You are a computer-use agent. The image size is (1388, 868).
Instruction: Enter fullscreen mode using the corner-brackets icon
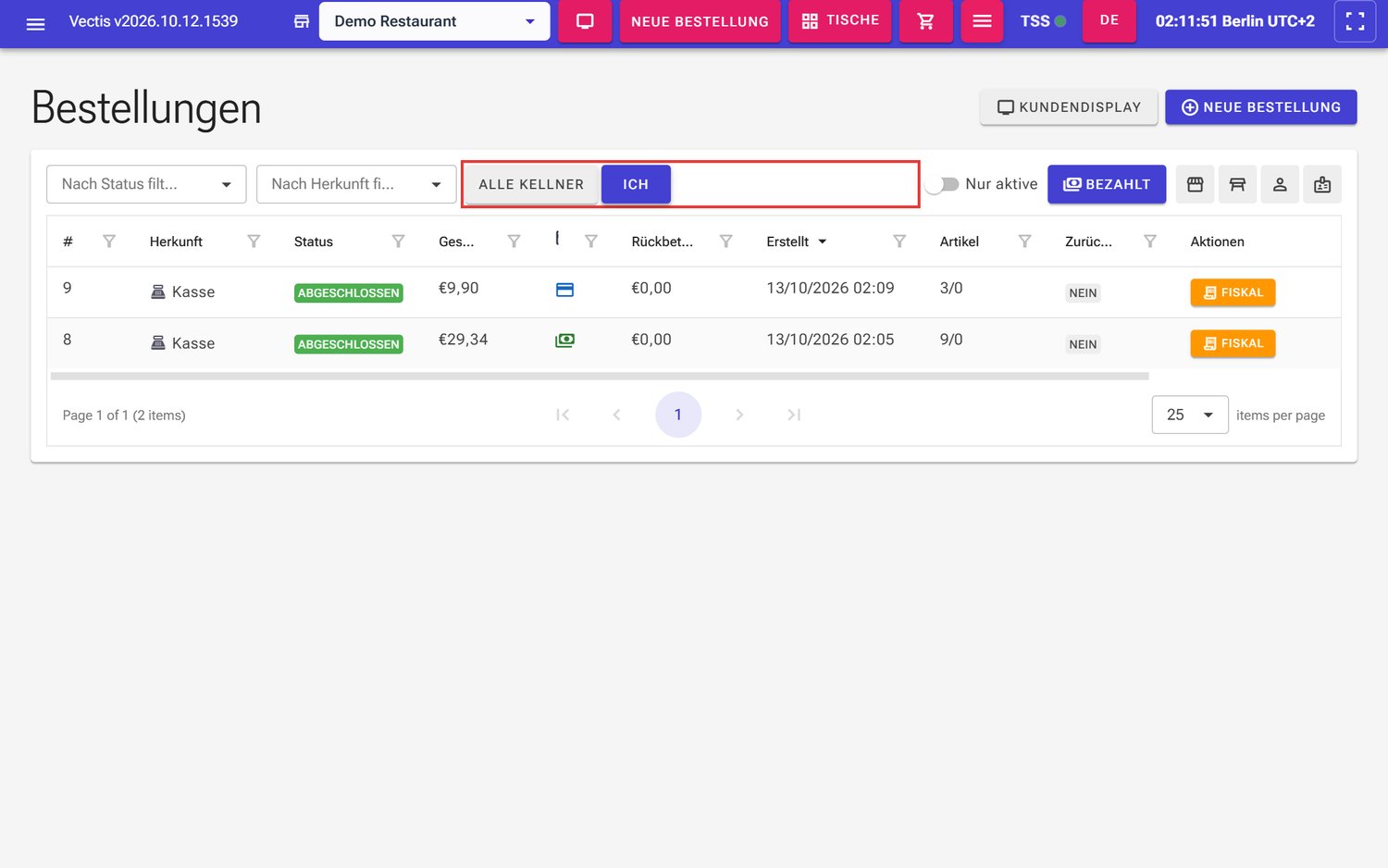[x=1355, y=21]
